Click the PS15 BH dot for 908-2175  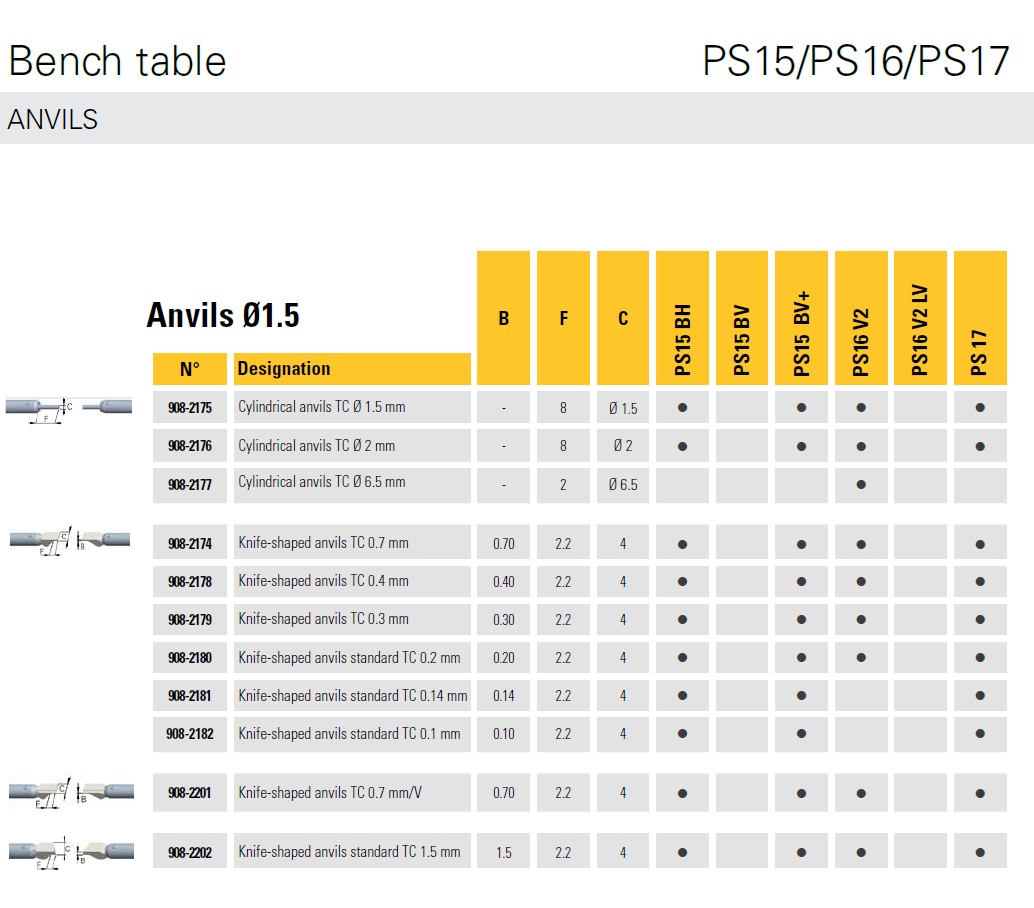(x=683, y=408)
